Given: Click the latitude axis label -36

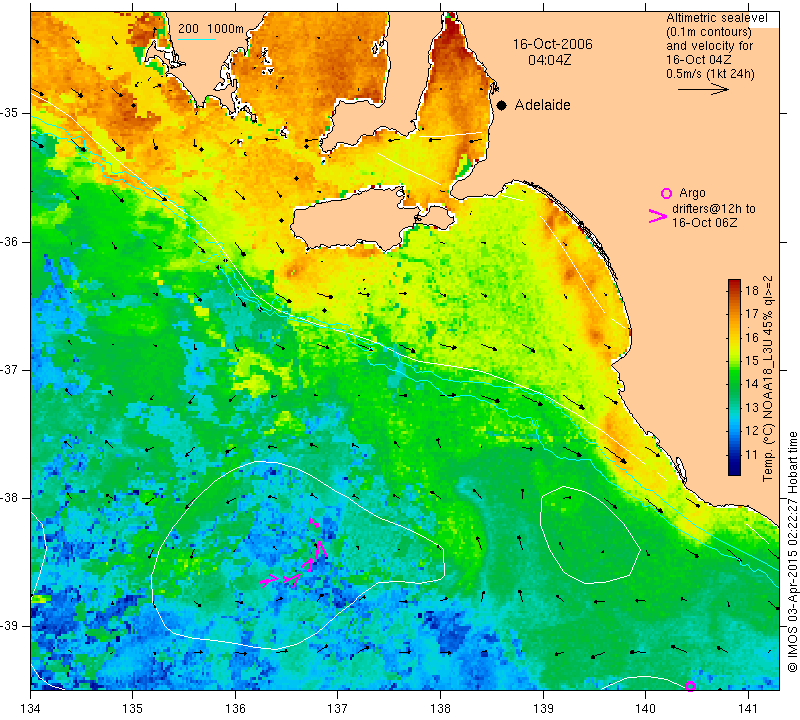Looking at the screenshot, I should click(x=9, y=241).
